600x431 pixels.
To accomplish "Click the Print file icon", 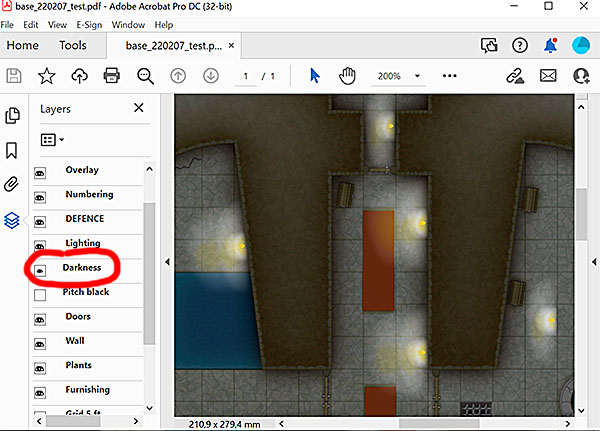I will click(x=112, y=76).
